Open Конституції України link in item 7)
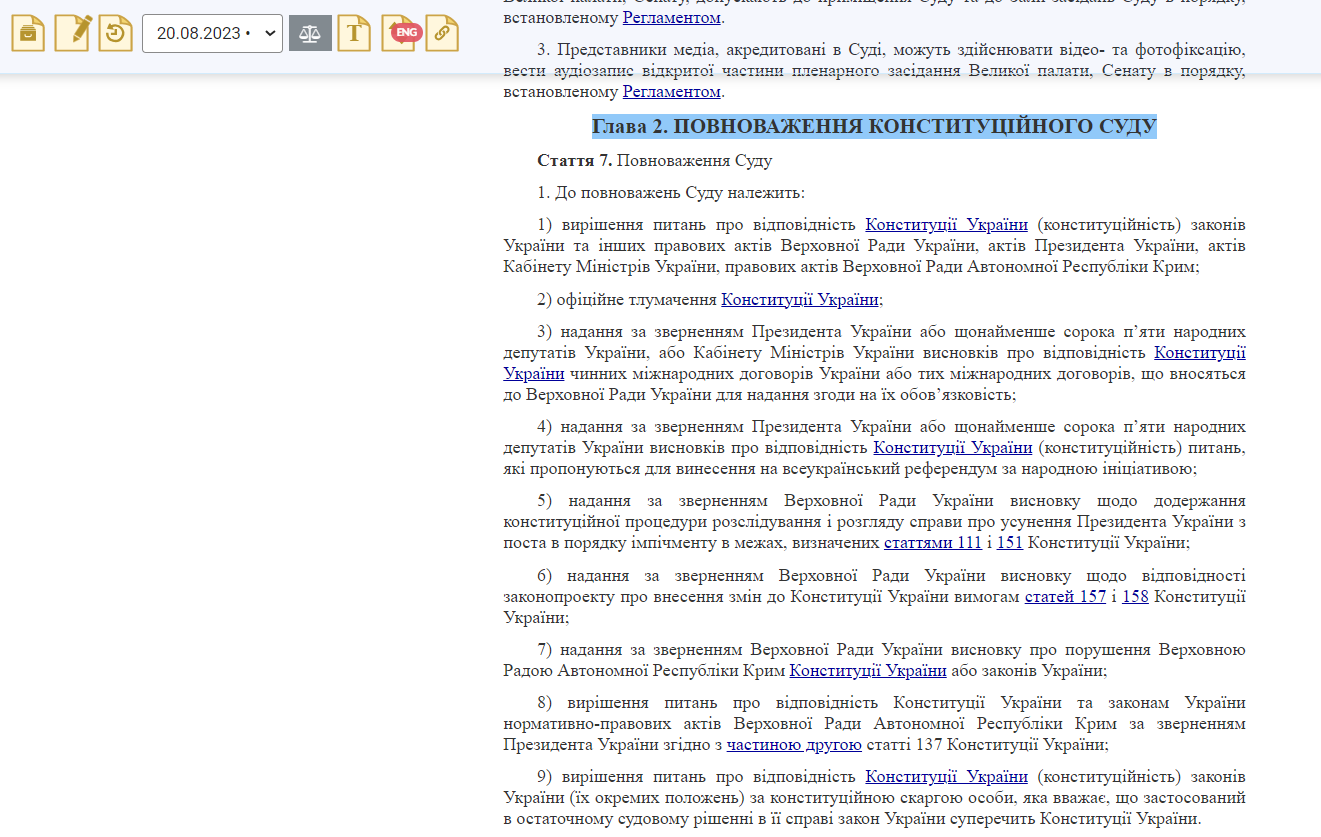 click(x=868, y=671)
